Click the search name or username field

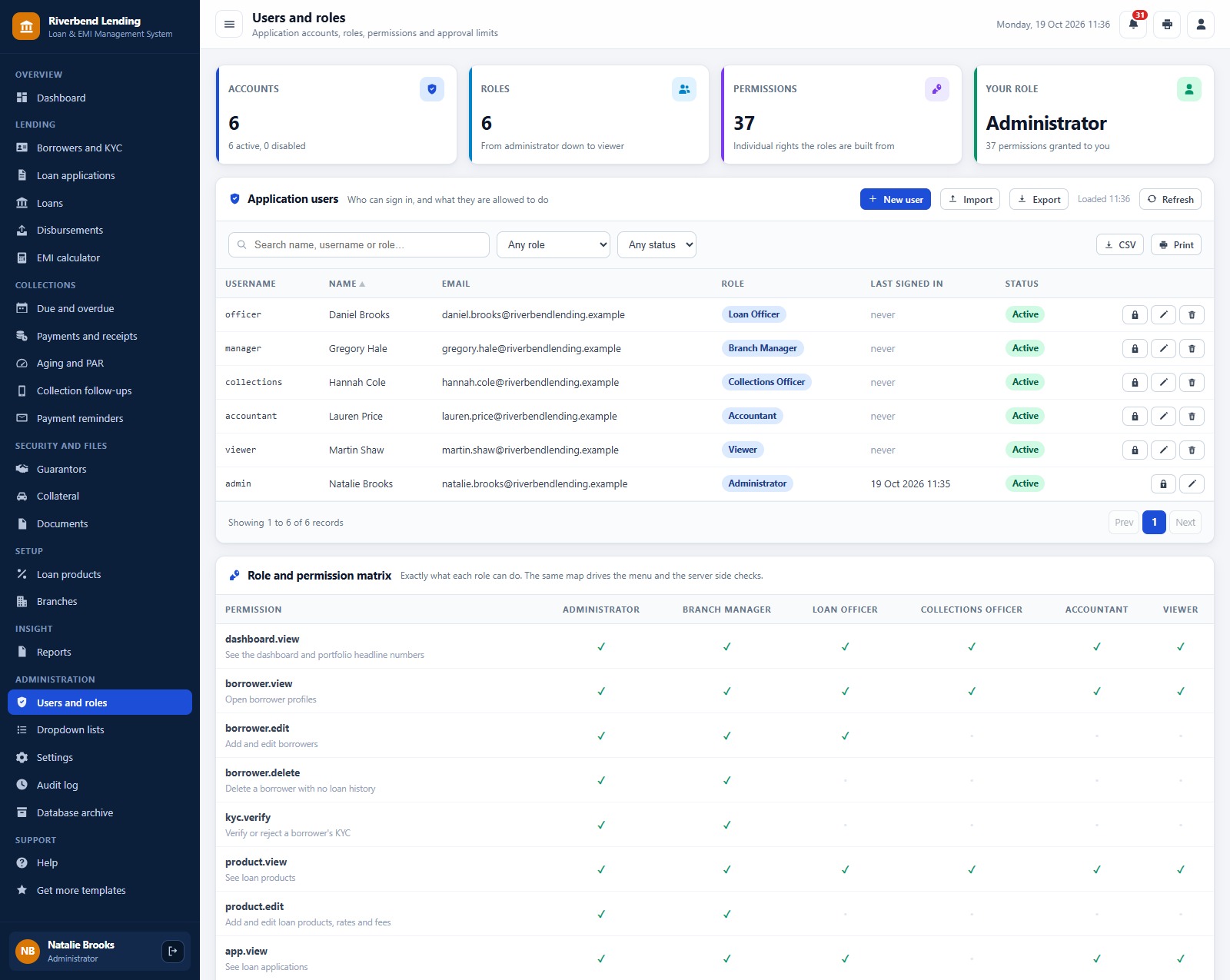point(359,244)
